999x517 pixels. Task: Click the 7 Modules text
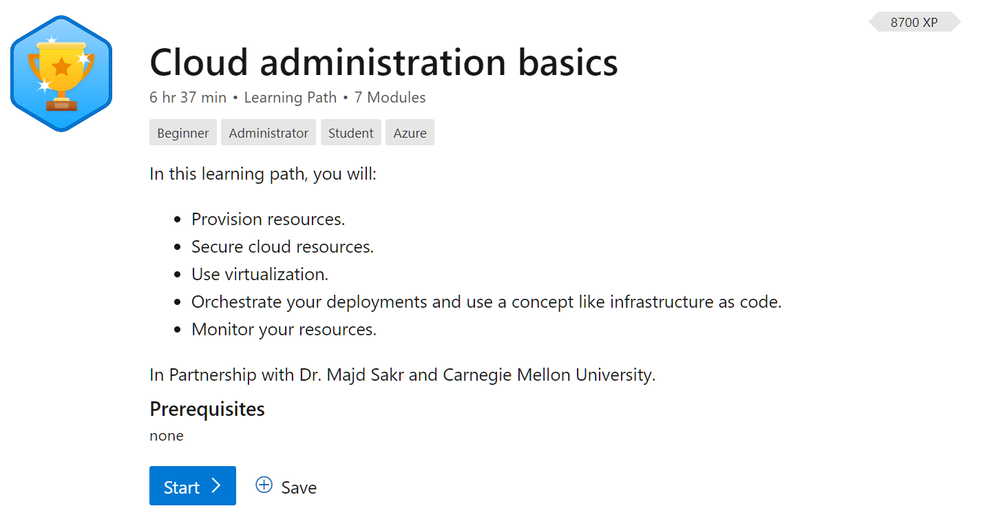390,98
